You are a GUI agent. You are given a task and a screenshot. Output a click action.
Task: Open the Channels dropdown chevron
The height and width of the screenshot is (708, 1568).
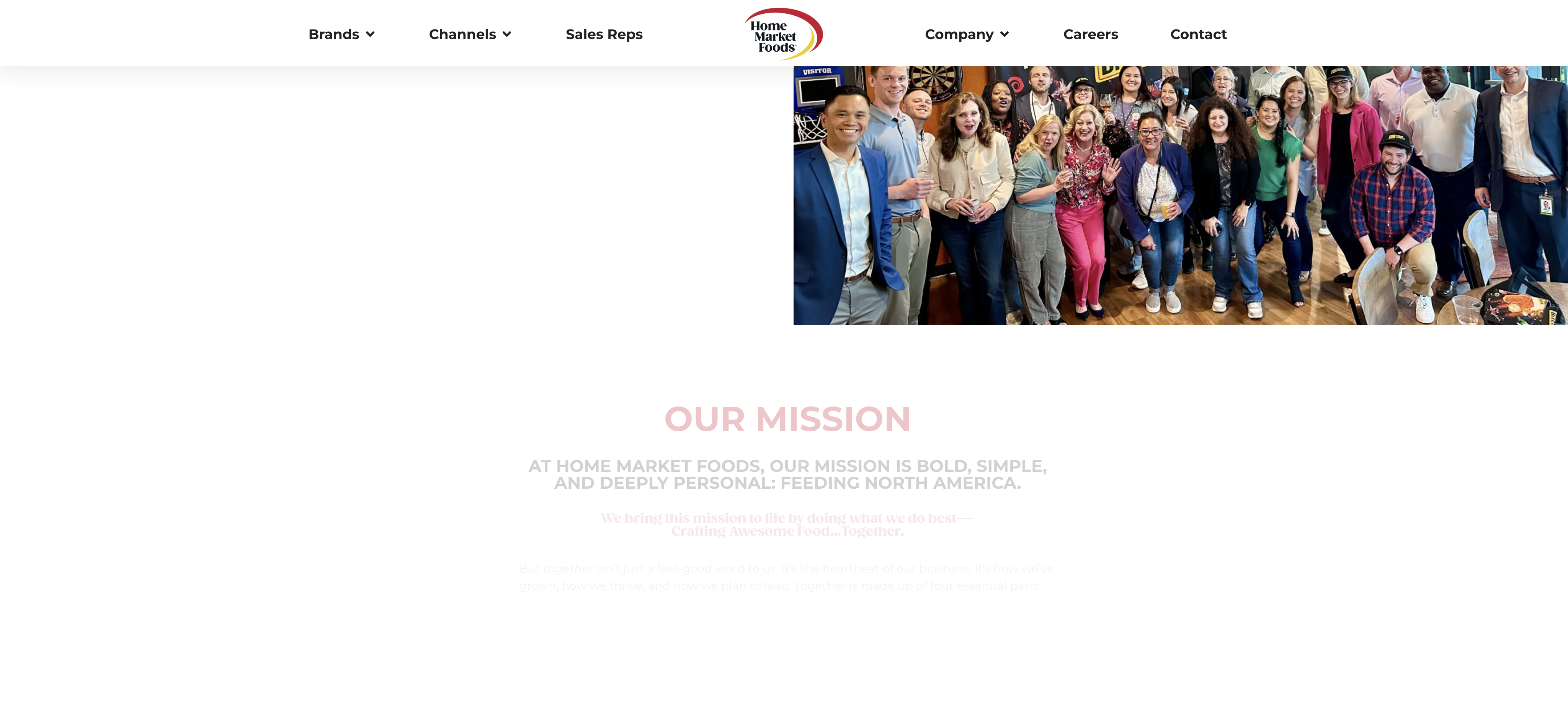[x=507, y=35]
